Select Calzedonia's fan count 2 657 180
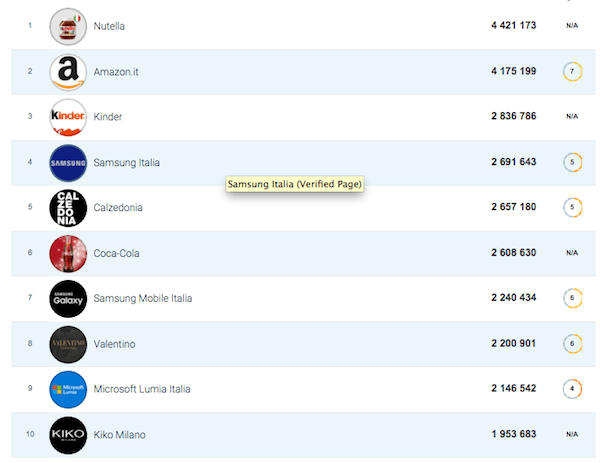 coord(513,207)
